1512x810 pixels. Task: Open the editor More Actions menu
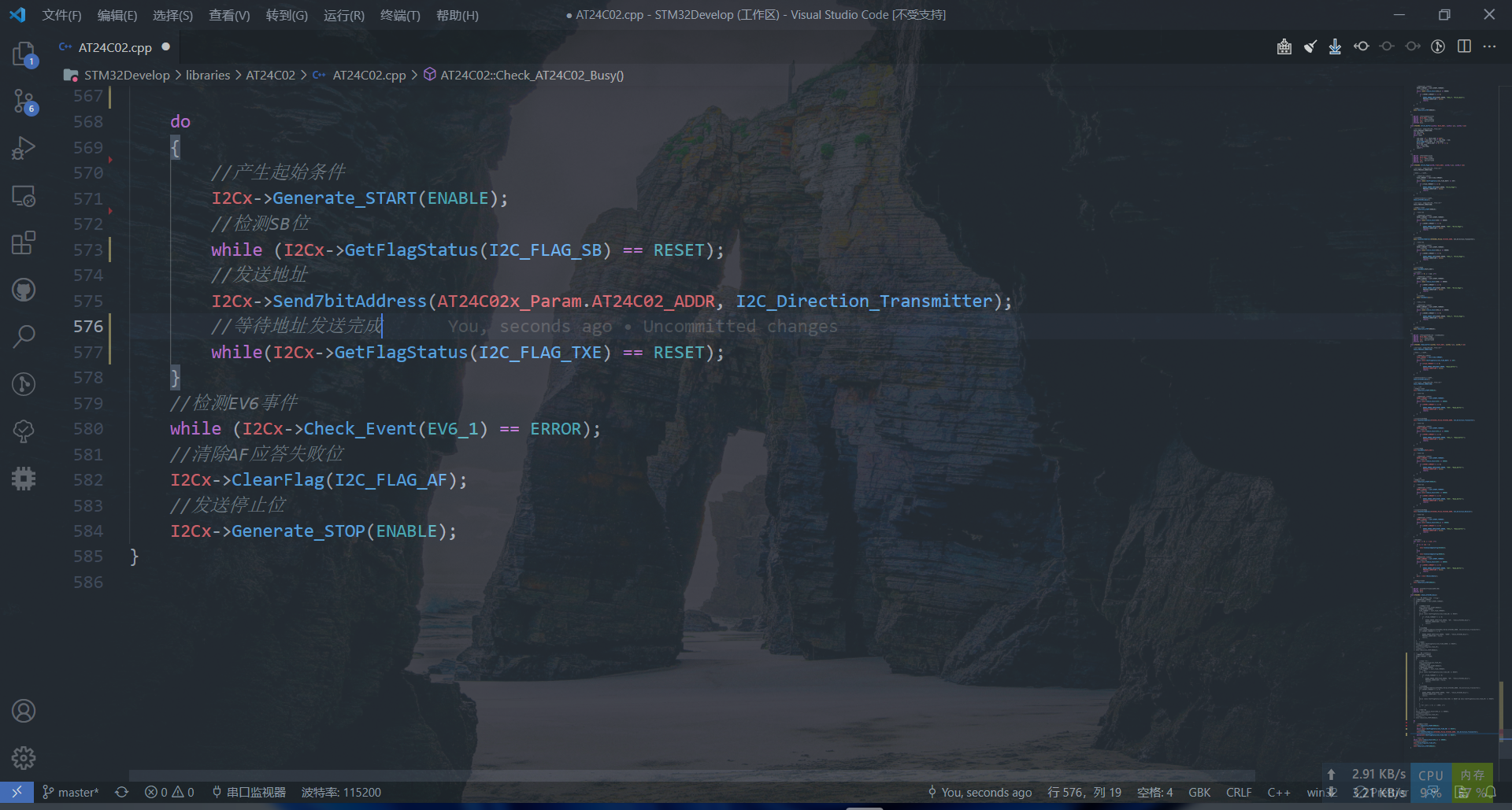tap(1489, 46)
